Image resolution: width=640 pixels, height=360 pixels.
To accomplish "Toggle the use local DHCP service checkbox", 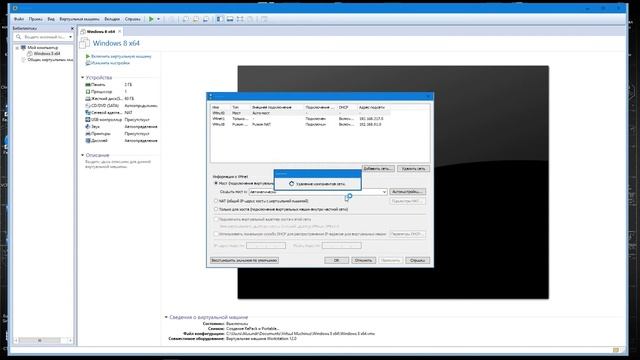I will (x=216, y=234).
